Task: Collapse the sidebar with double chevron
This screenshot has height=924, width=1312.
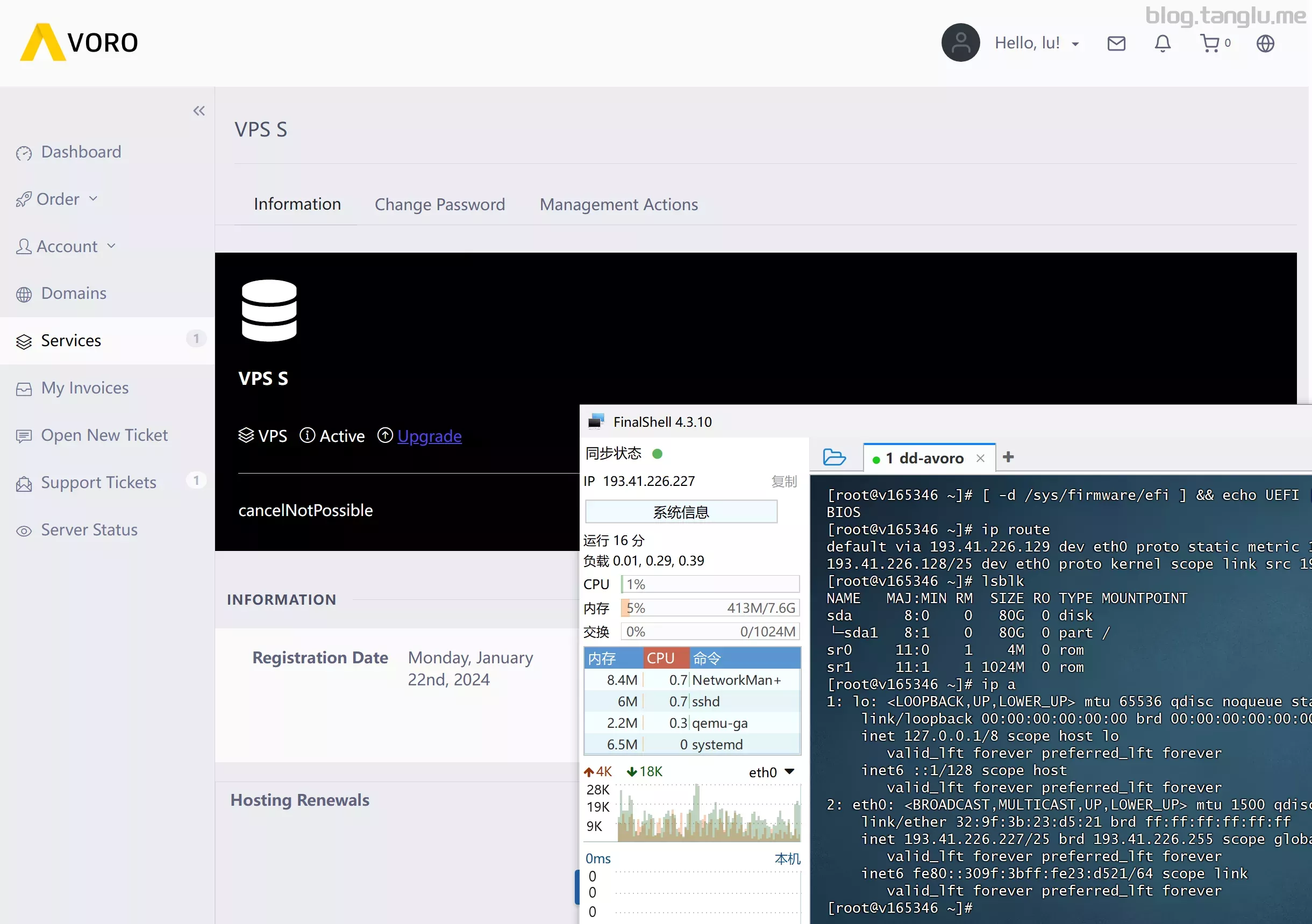Action: point(199,111)
